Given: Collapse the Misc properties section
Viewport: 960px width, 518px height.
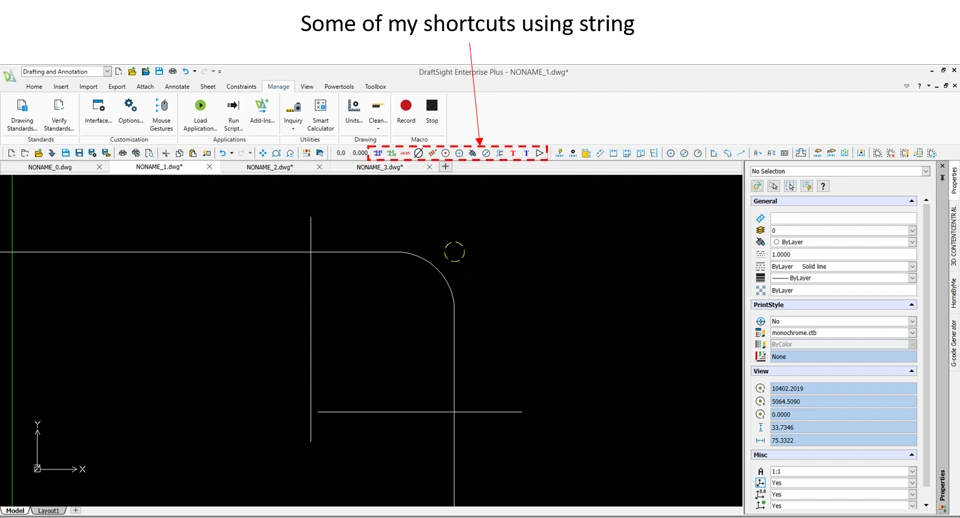Looking at the screenshot, I should (x=911, y=455).
